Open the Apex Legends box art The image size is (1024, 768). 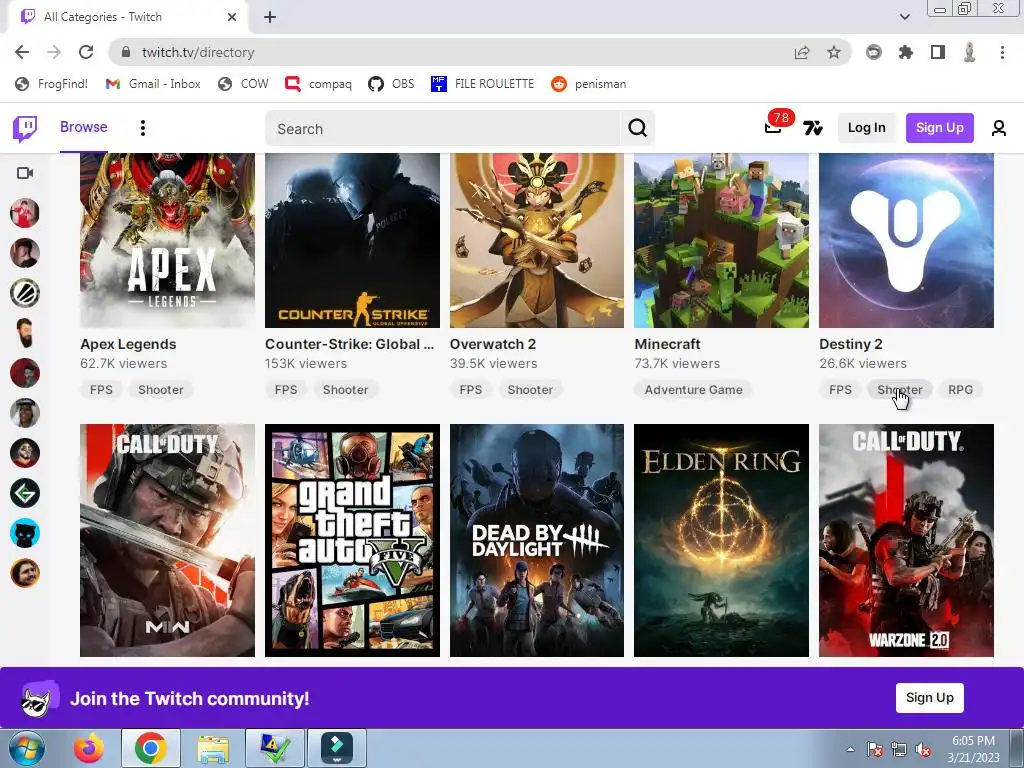click(167, 240)
